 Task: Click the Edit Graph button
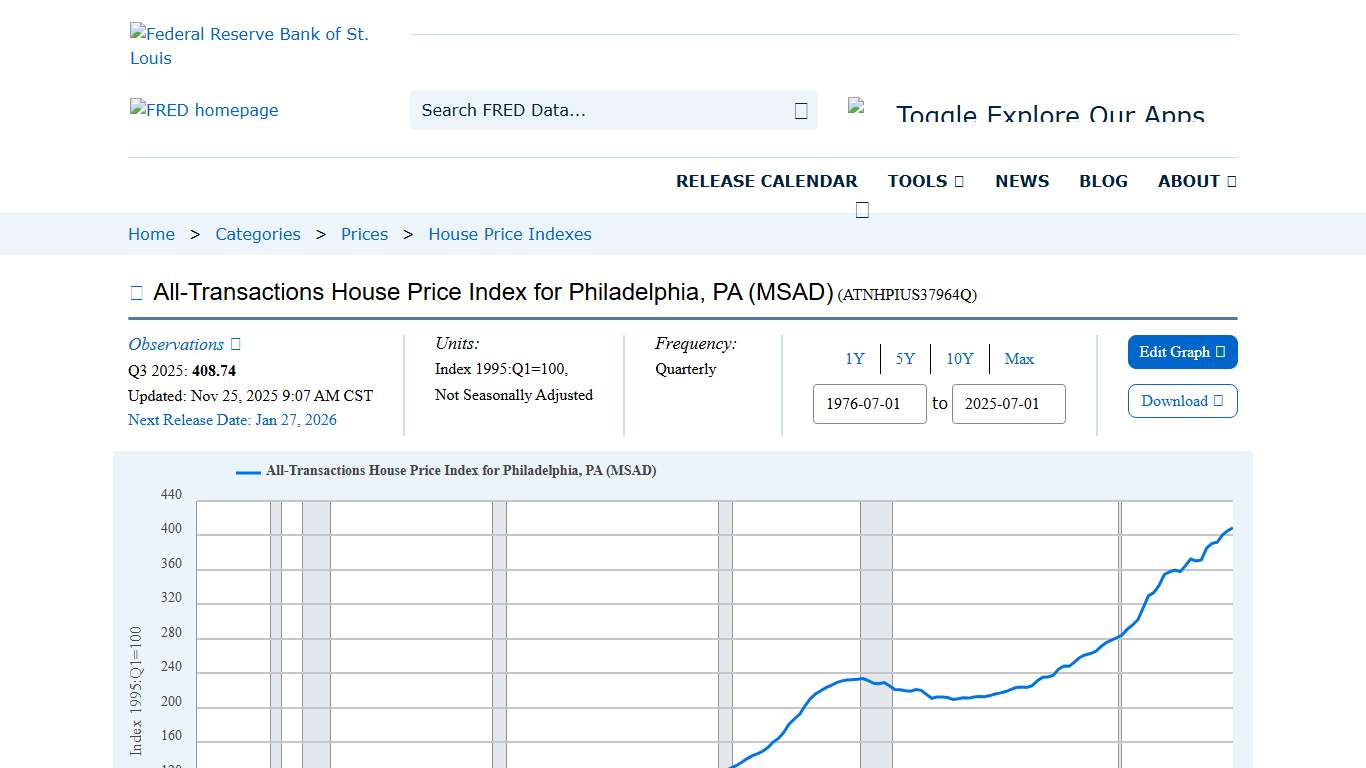click(1182, 352)
